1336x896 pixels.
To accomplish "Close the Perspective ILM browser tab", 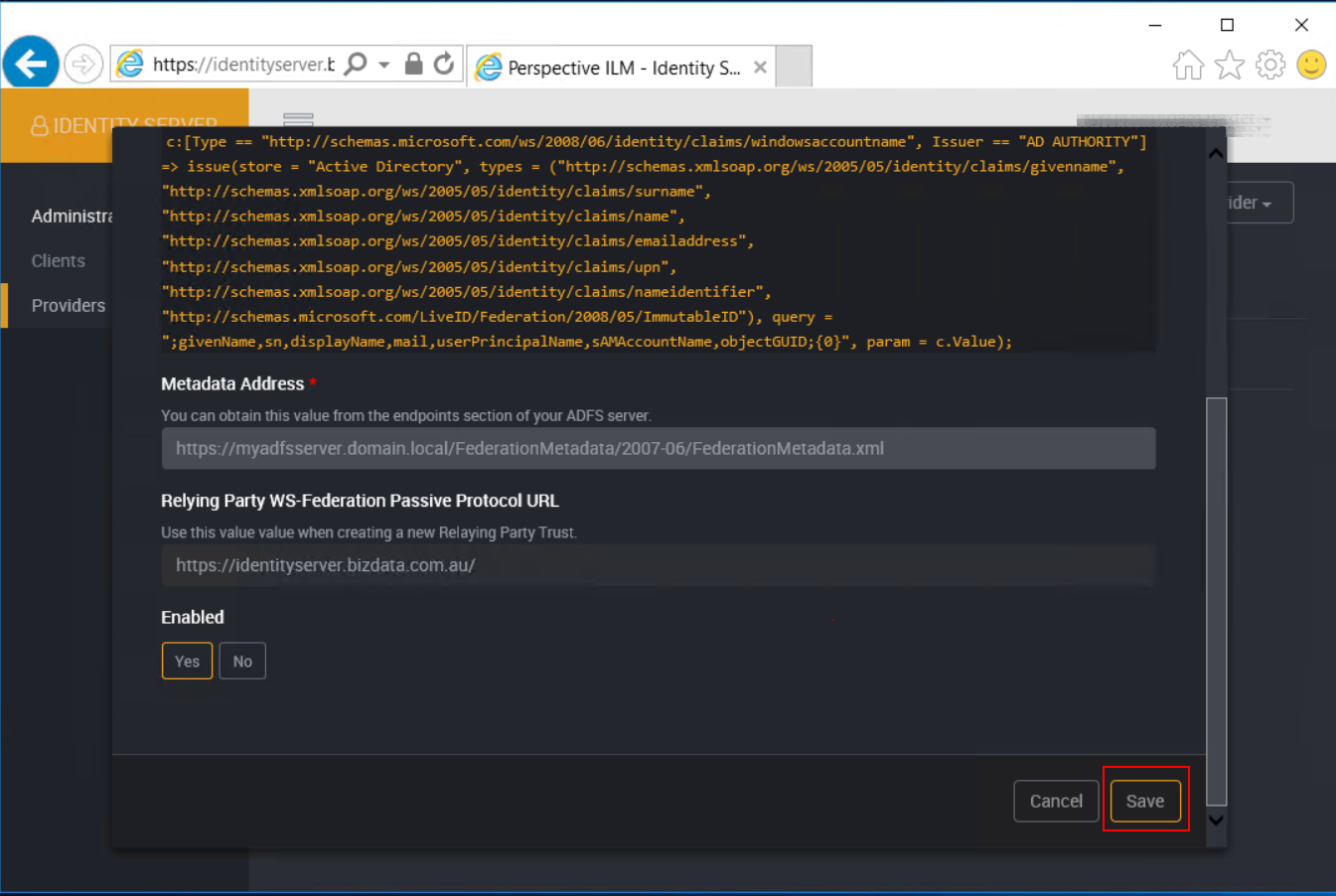I will click(760, 68).
